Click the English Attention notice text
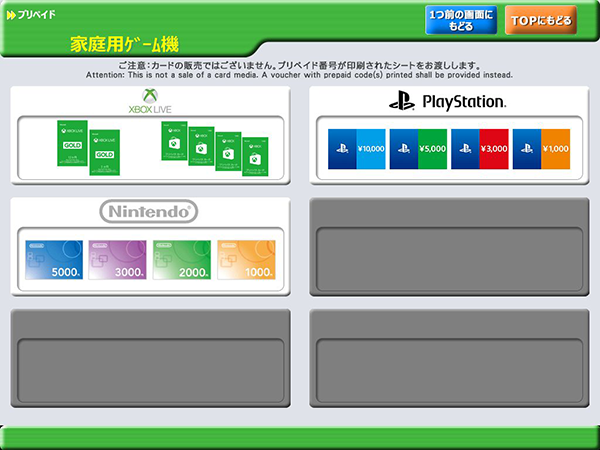This screenshot has width=600, height=450. (x=299, y=75)
